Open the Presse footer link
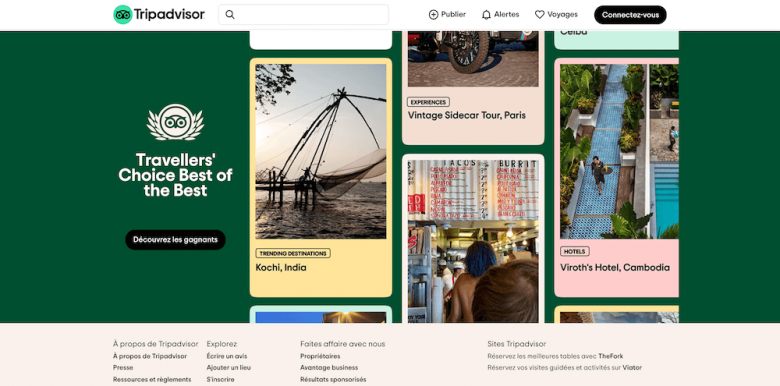This screenshot has width=780, height=386. click(123, 368)
